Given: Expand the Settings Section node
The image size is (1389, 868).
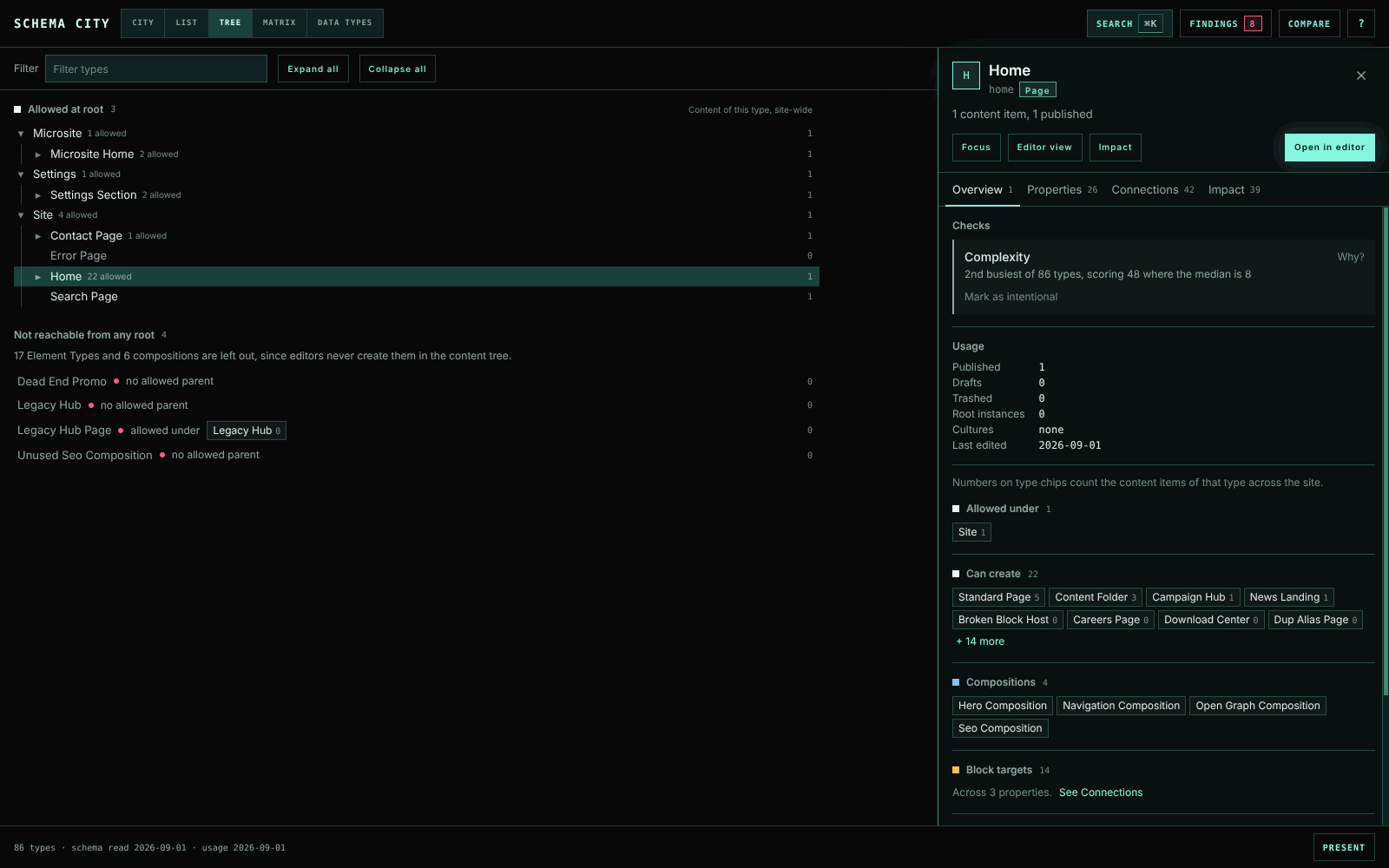Looking at the screenshot, I should (38, 195).
